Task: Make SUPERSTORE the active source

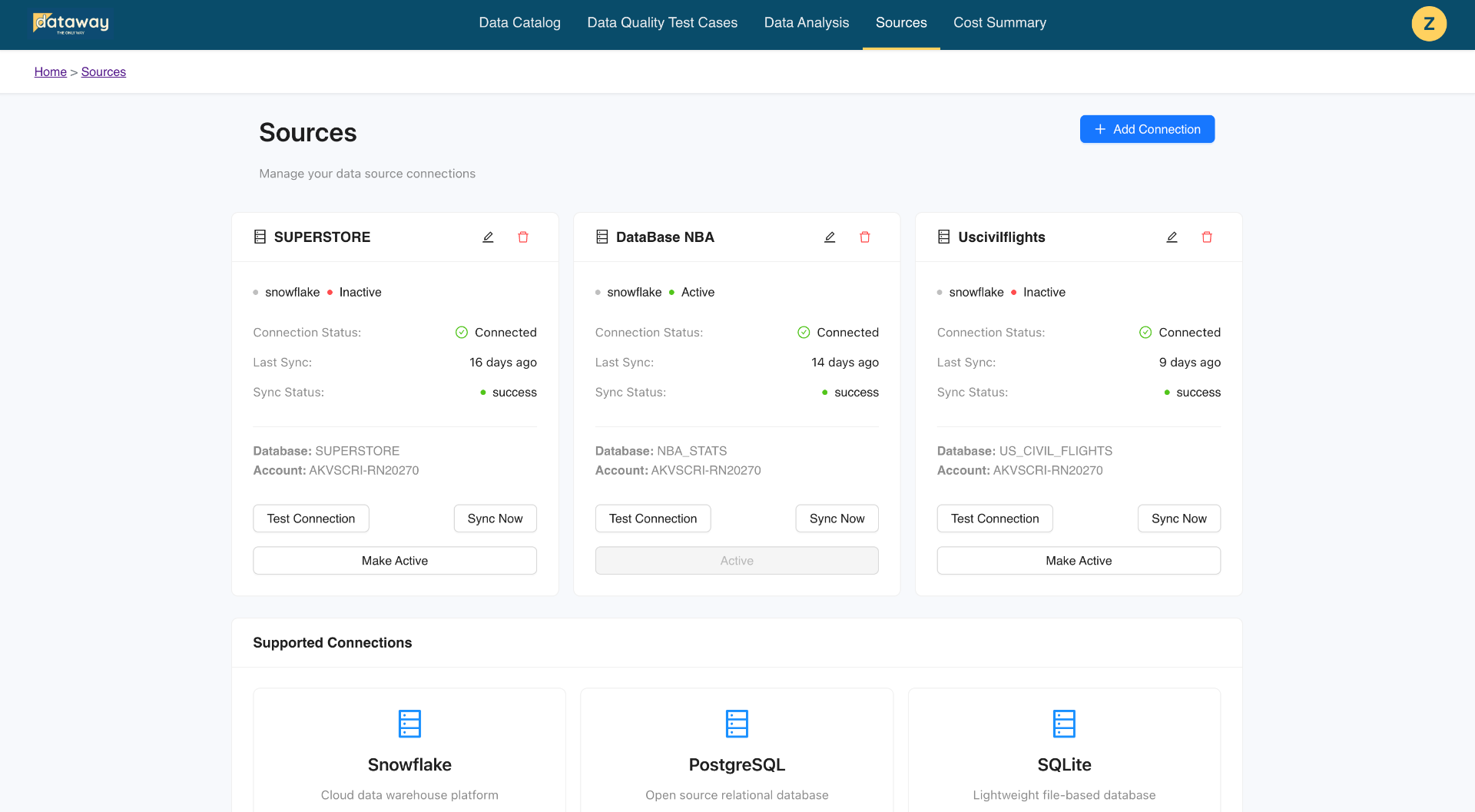Action: (394, 560)
